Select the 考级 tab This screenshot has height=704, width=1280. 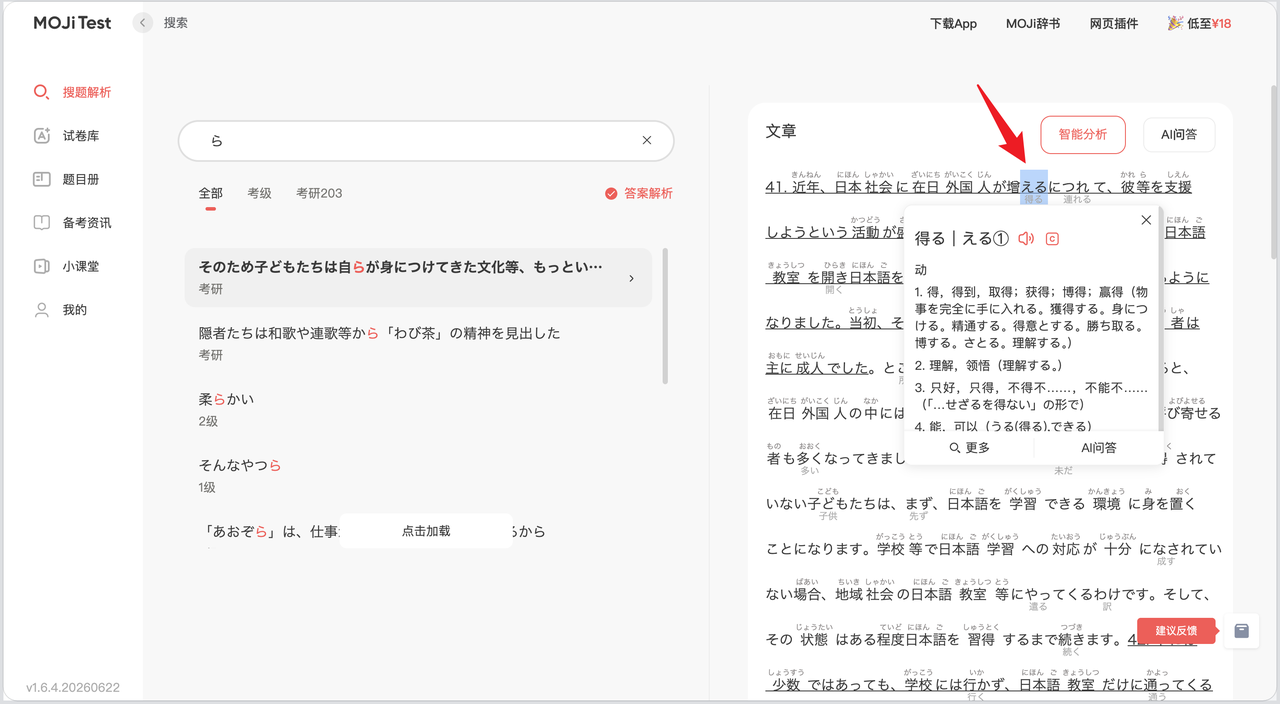point(260,193)
